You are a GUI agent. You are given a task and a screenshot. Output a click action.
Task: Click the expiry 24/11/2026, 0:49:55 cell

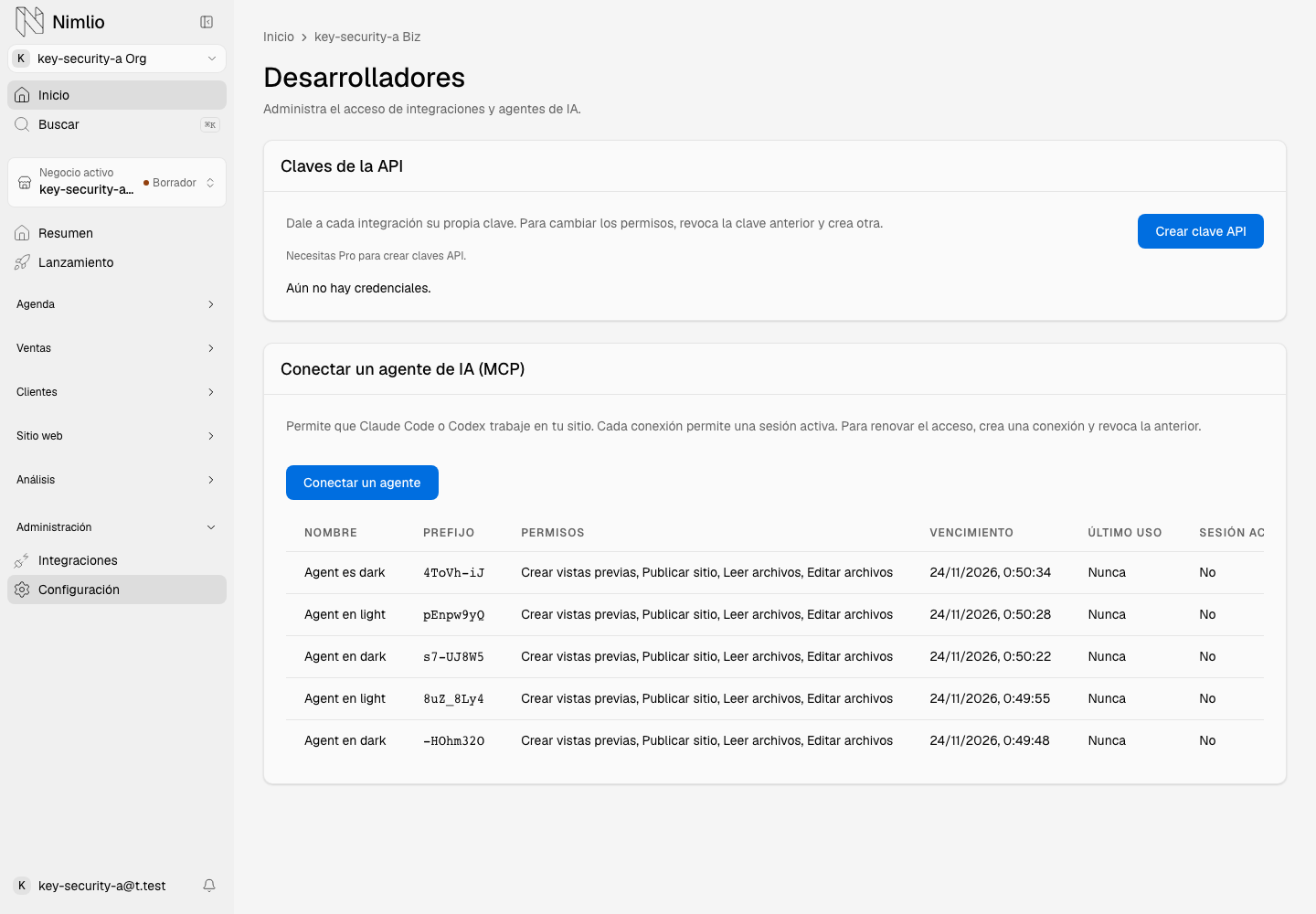pyautogui.click(x=990, y=698)
